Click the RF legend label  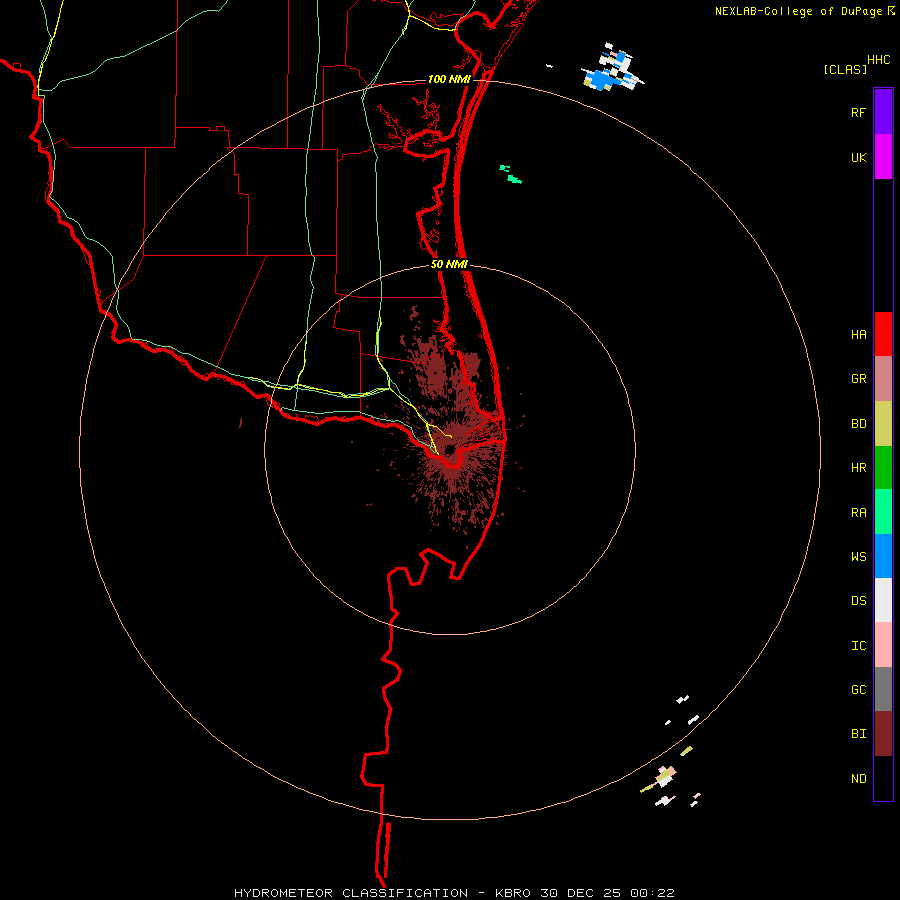click(x=858, y=113)
